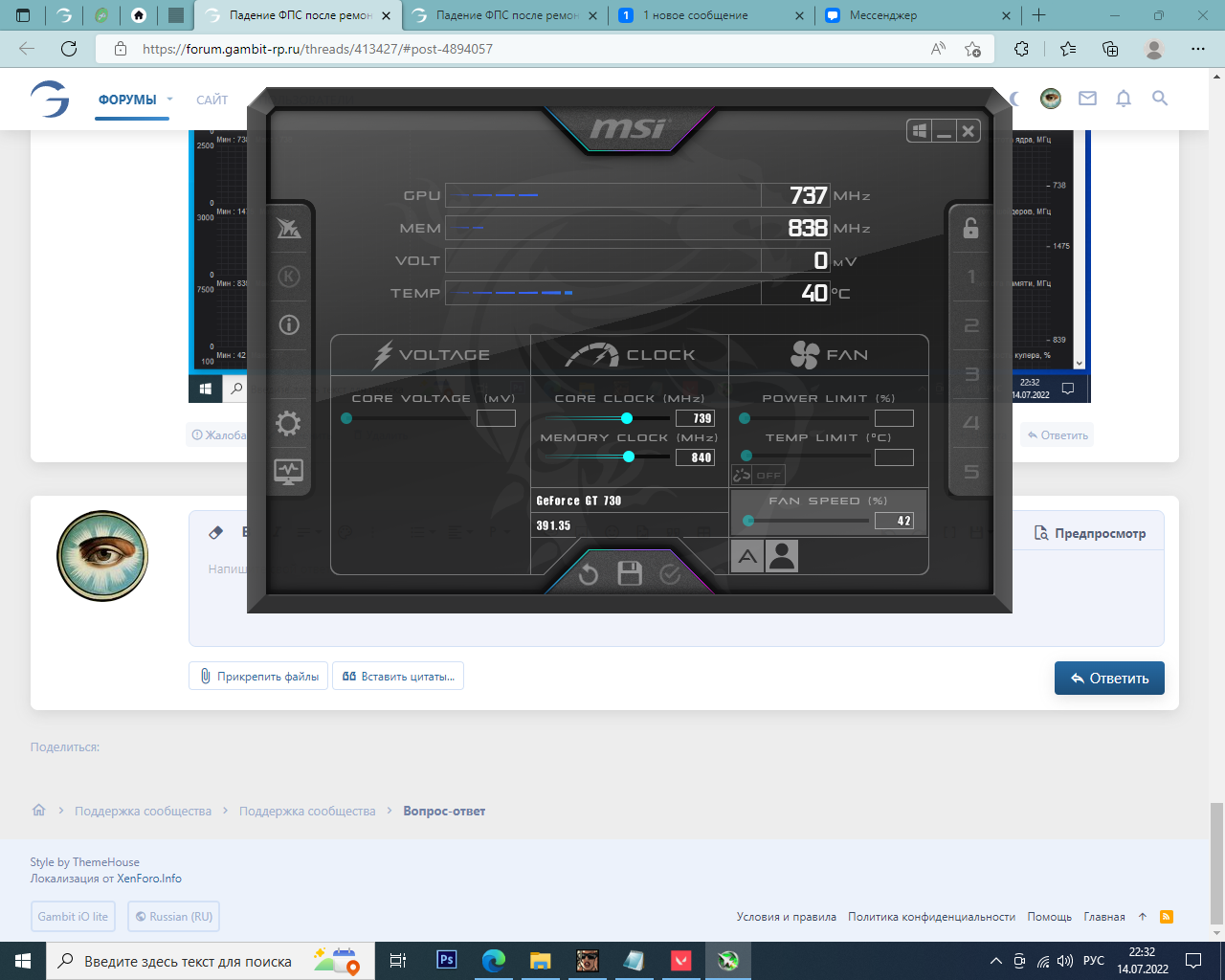Screen dimensions: 1225x980
Task: Click the Memory Clock value field 840
Action: pyautogui.click(x=696, y=457)
